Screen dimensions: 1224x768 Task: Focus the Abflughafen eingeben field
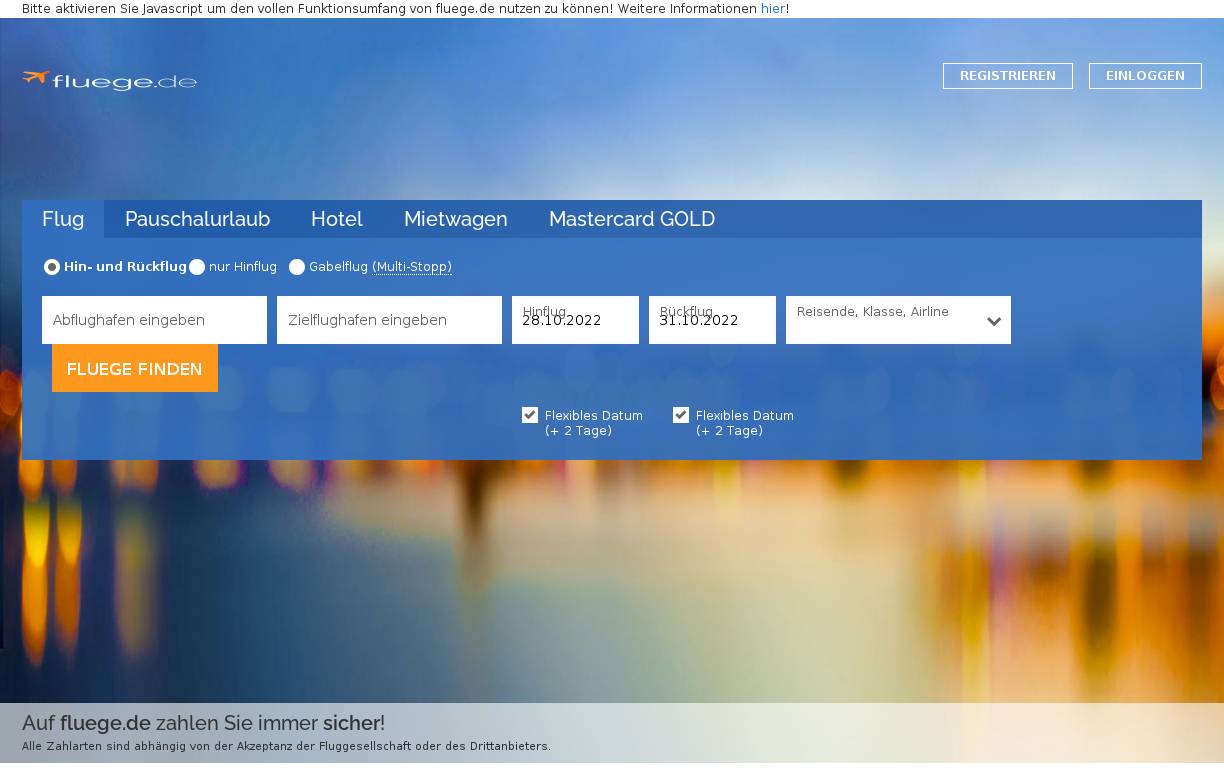[154, 320]
